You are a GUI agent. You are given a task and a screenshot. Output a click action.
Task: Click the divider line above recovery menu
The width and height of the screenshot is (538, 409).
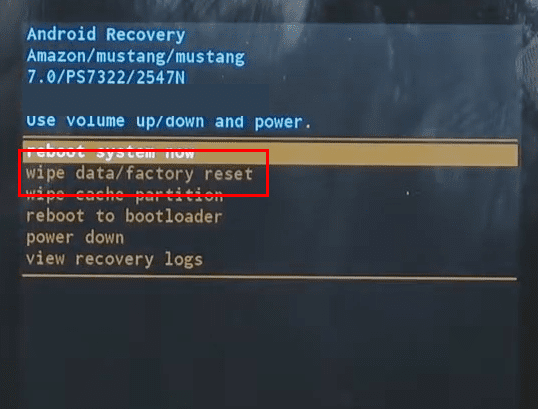pos(269,140)
